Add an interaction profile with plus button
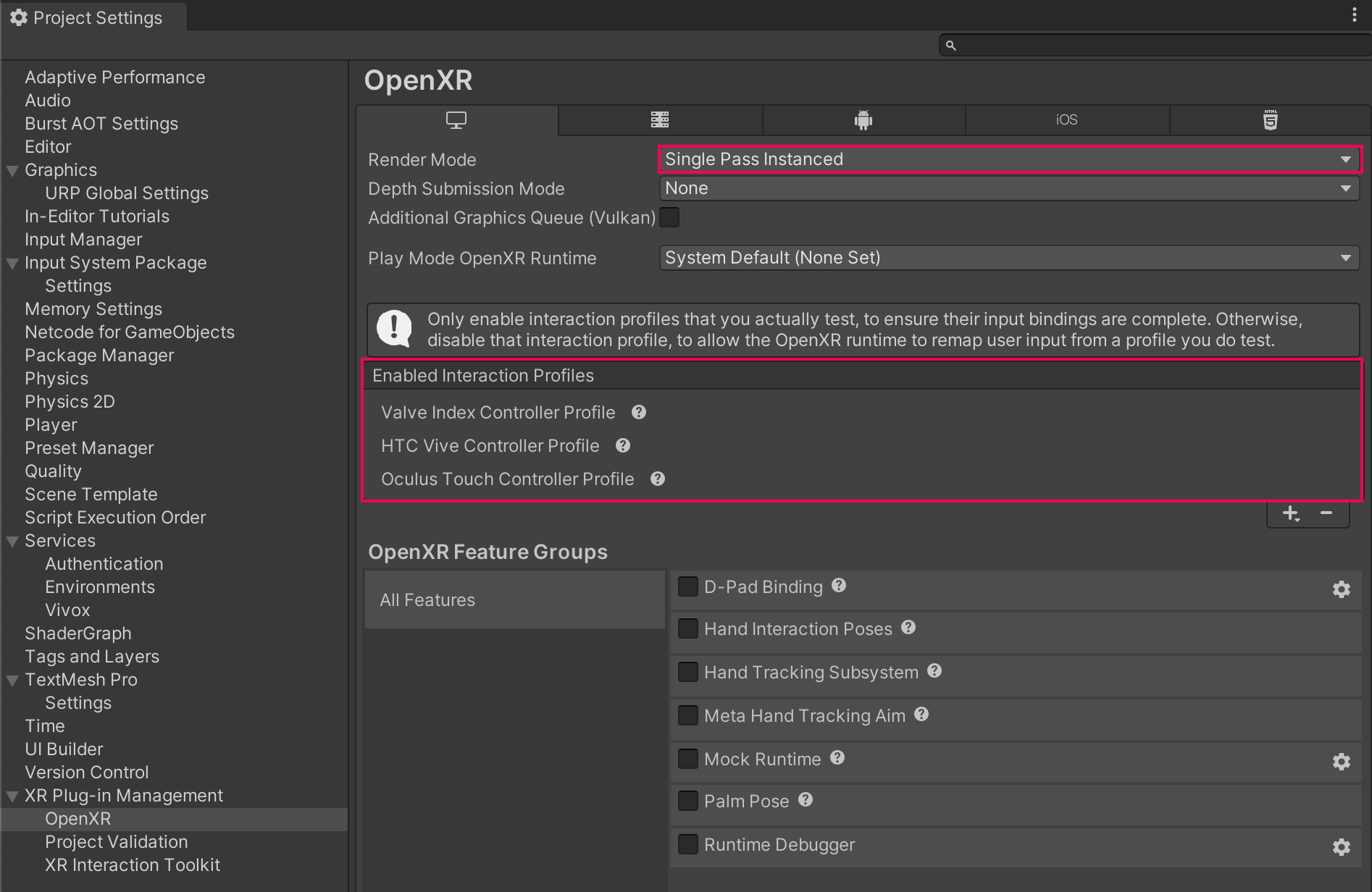 click(1290, 513)
